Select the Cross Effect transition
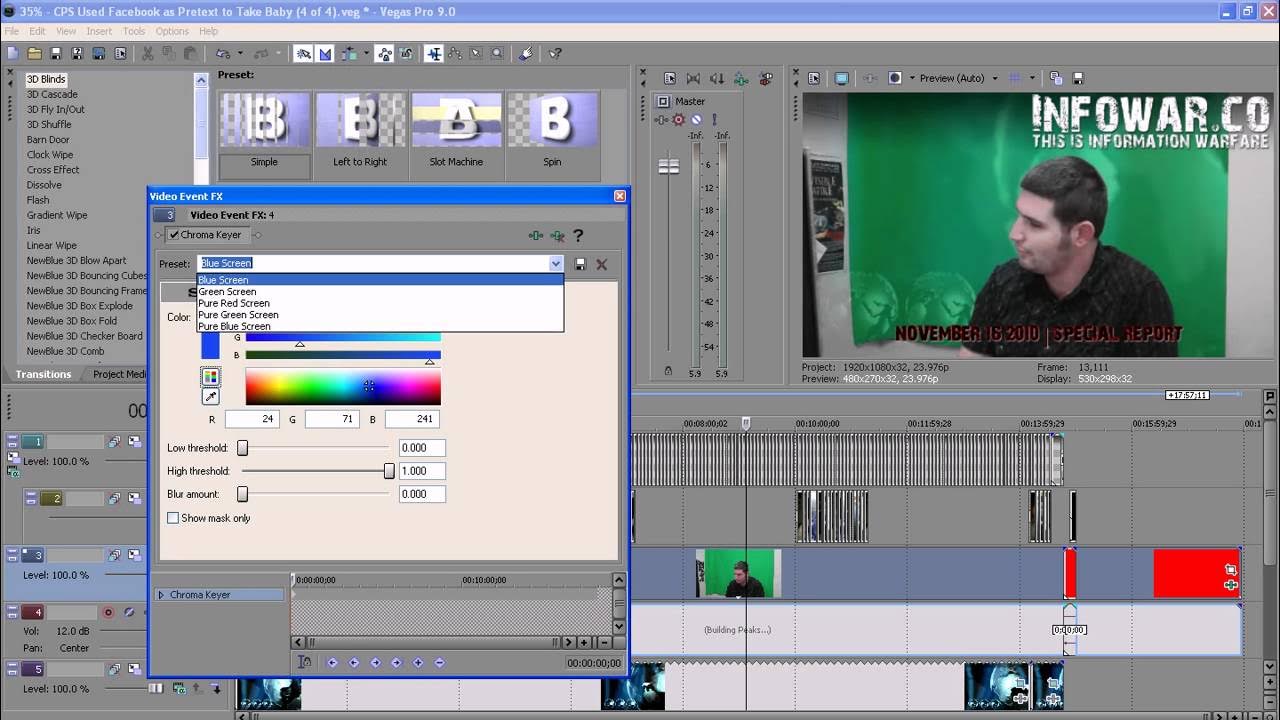This screenshot has width=1280, height=720. coord(53,170)
